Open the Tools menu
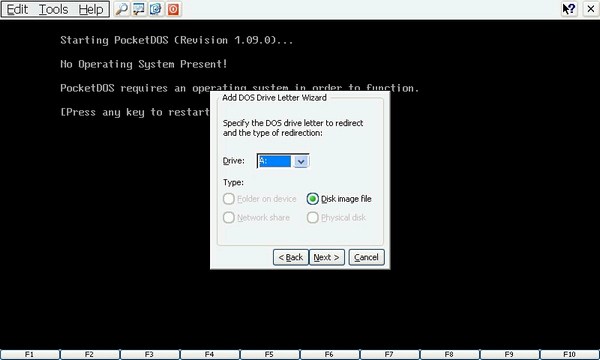This screenshot has height=360, width=600. click(54, 9)
